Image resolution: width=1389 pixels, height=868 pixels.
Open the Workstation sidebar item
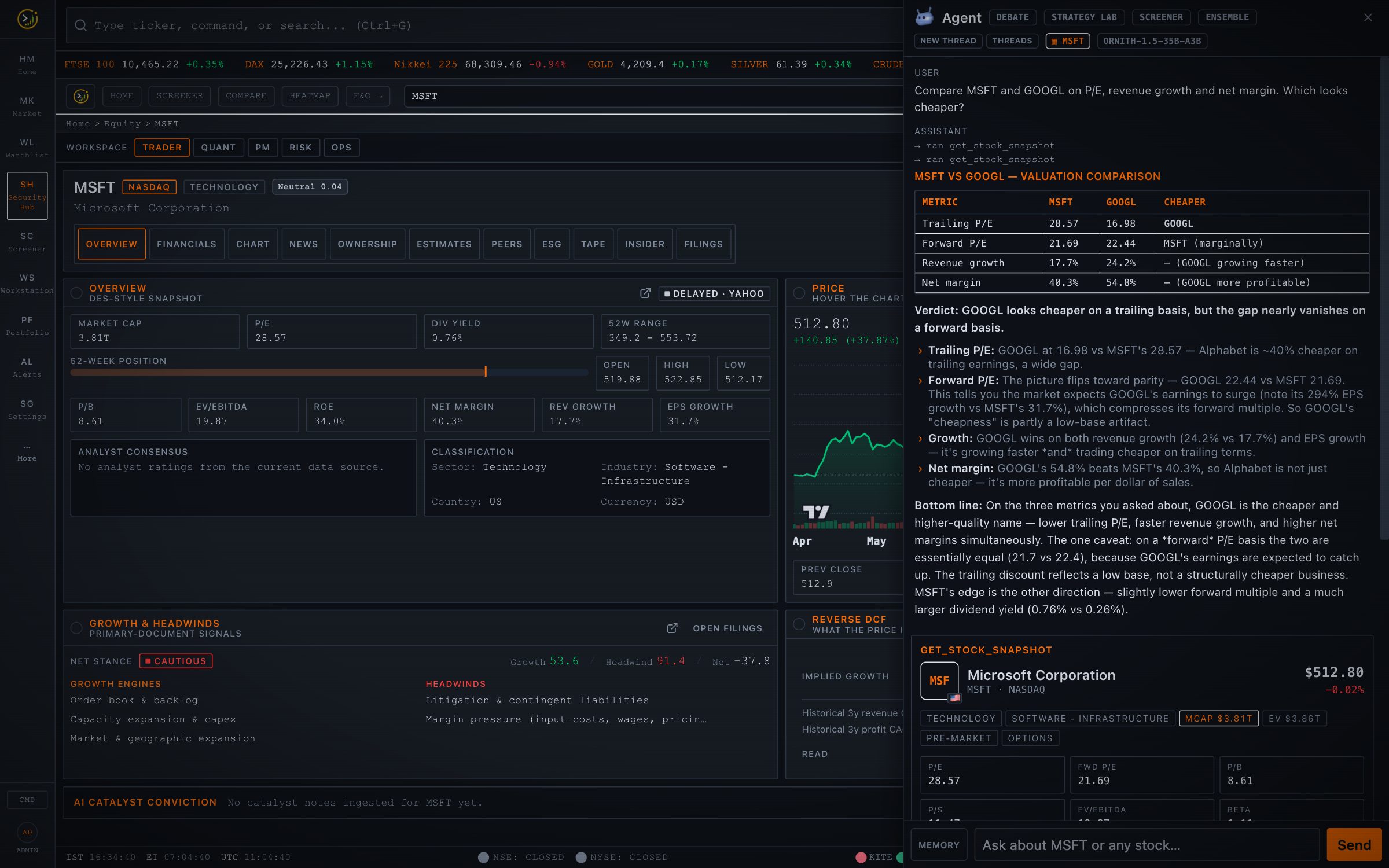pyautogui.click(x=27, y=284)
